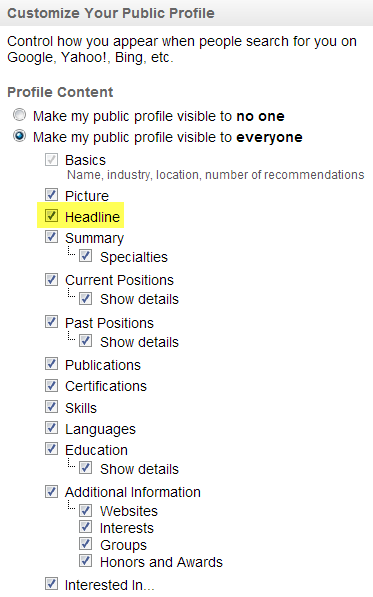373x597 pixels.
Task: Disable Certifications visibility
Action: tap(51, 385)
